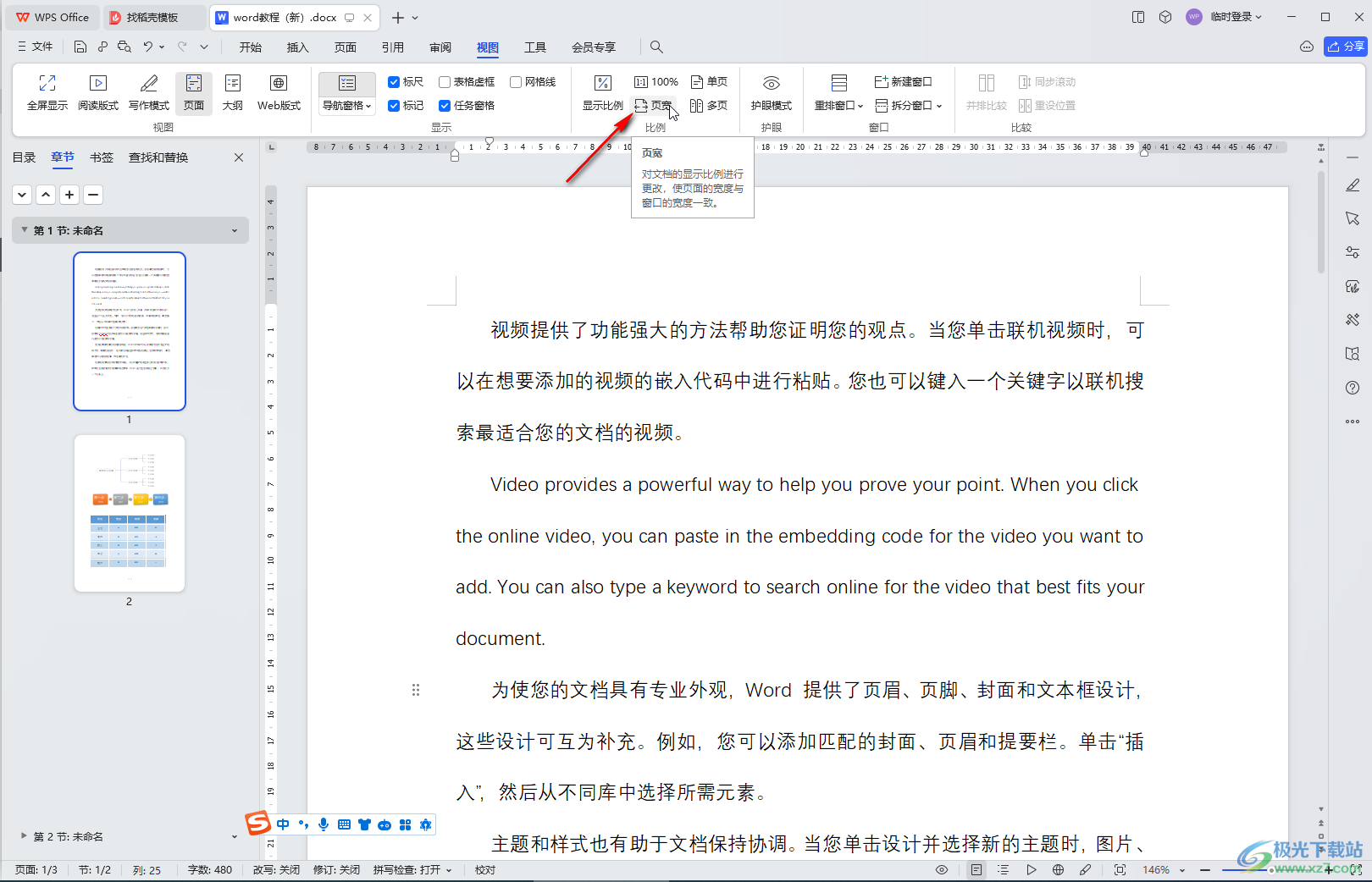Expand section 2 in navigation tree
The image size is (1372, 882).
24,835
